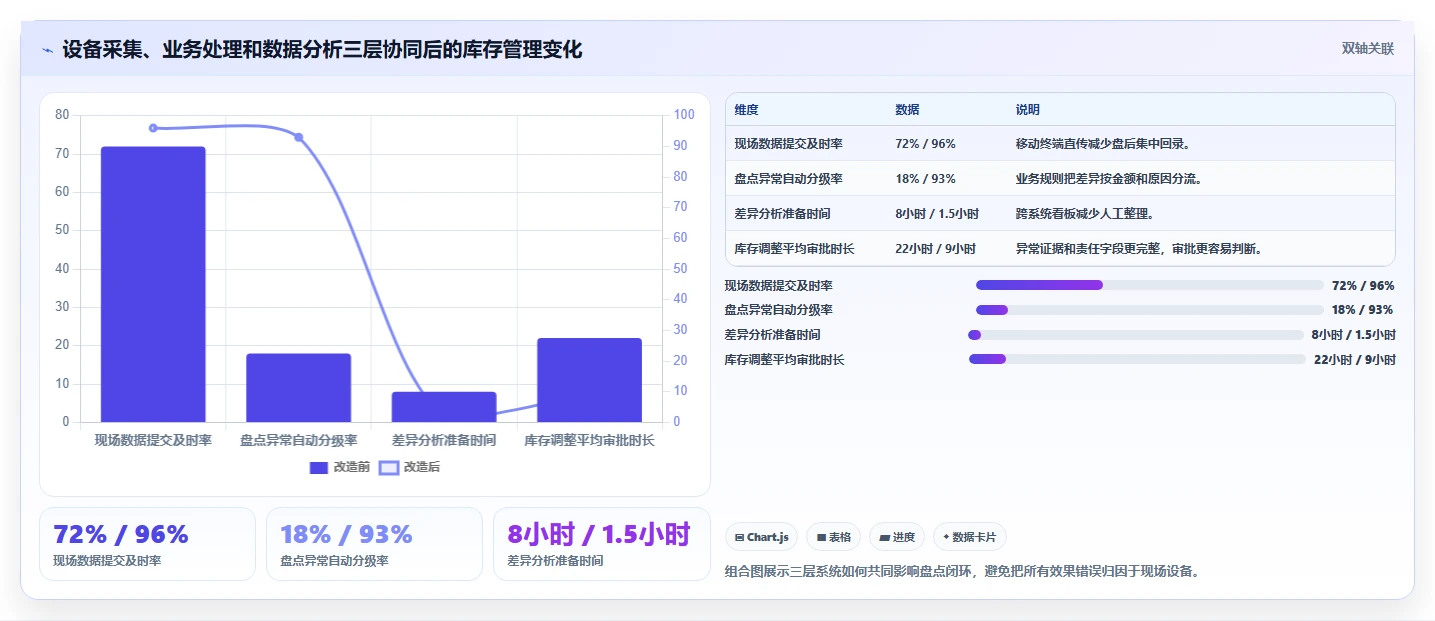Click the panel title 设备采集、业务处理和数据分析

pyautogui.click(x=322, y=49)
